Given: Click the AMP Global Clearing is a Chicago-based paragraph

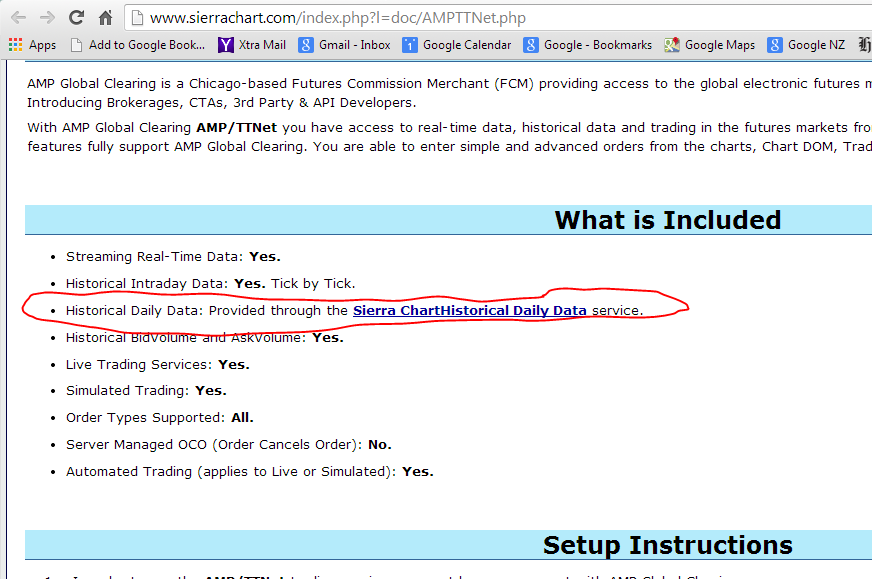Looking at the screenshot, I should coord(449,93).
